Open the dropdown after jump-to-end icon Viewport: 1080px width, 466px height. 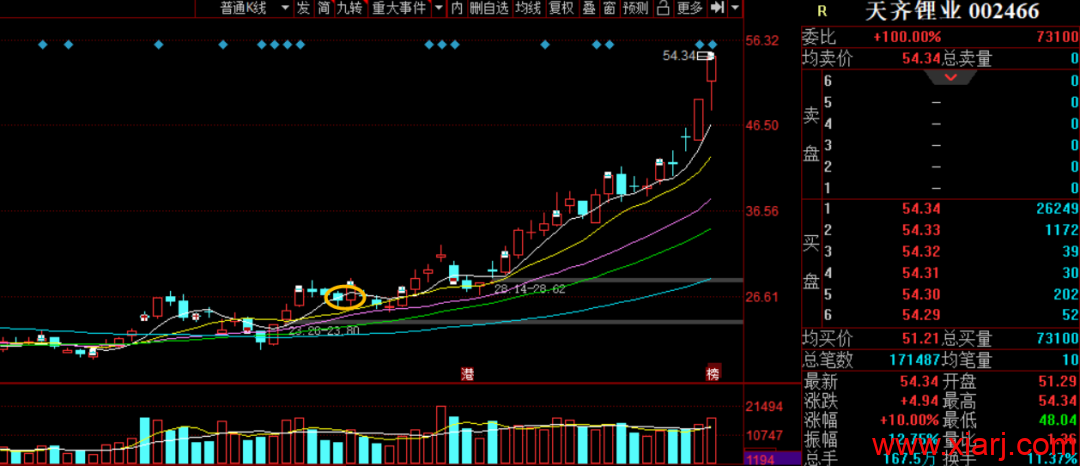click(x=735, y=8)
